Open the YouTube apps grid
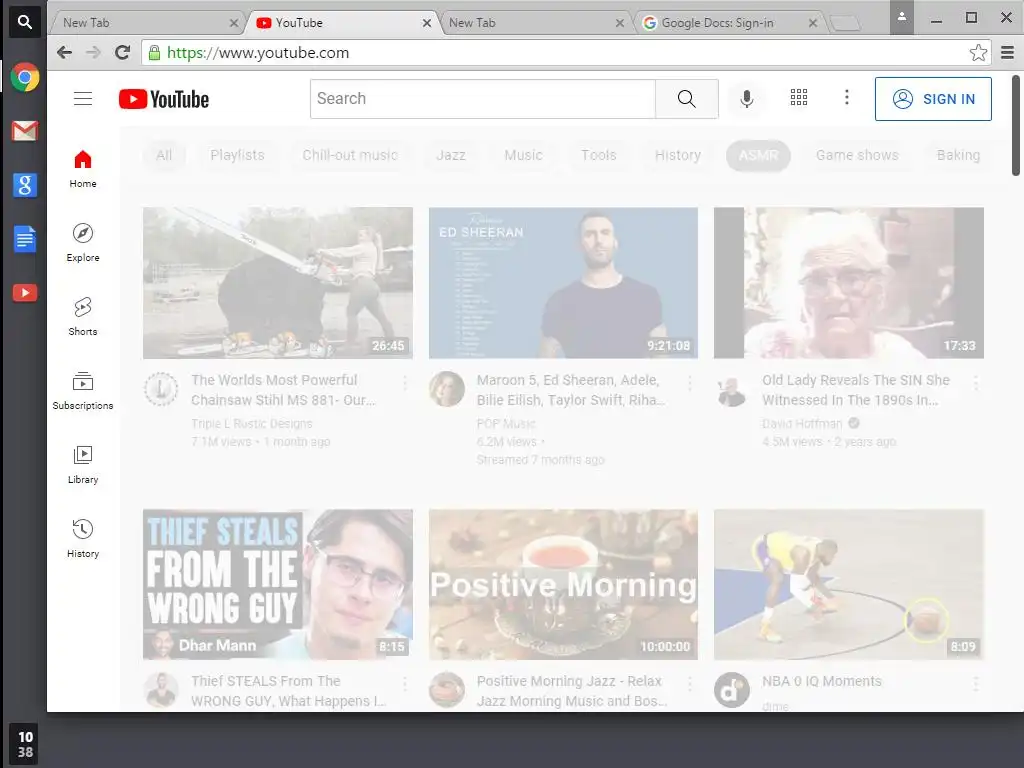1024x768 pixels. point(799,97)
